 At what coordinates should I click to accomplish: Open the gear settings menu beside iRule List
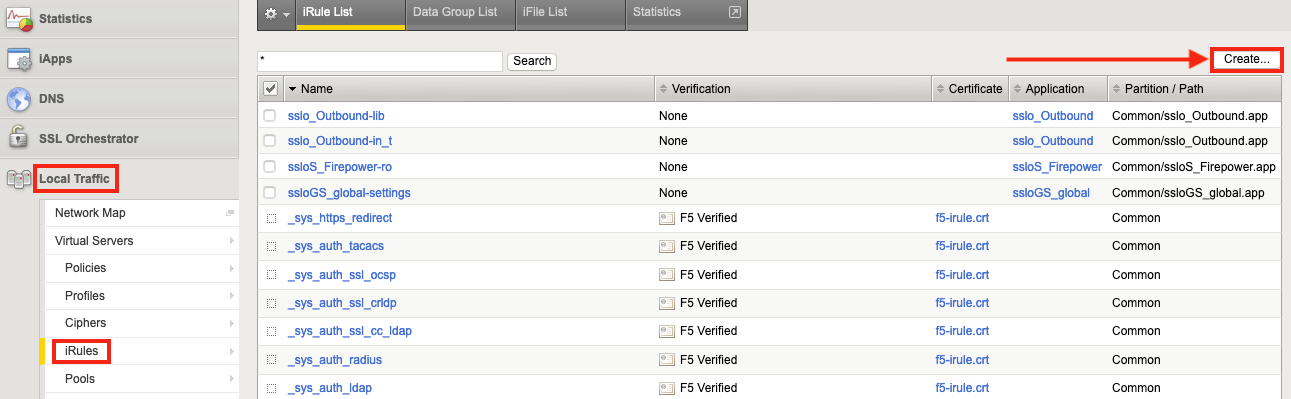(276, 14)
